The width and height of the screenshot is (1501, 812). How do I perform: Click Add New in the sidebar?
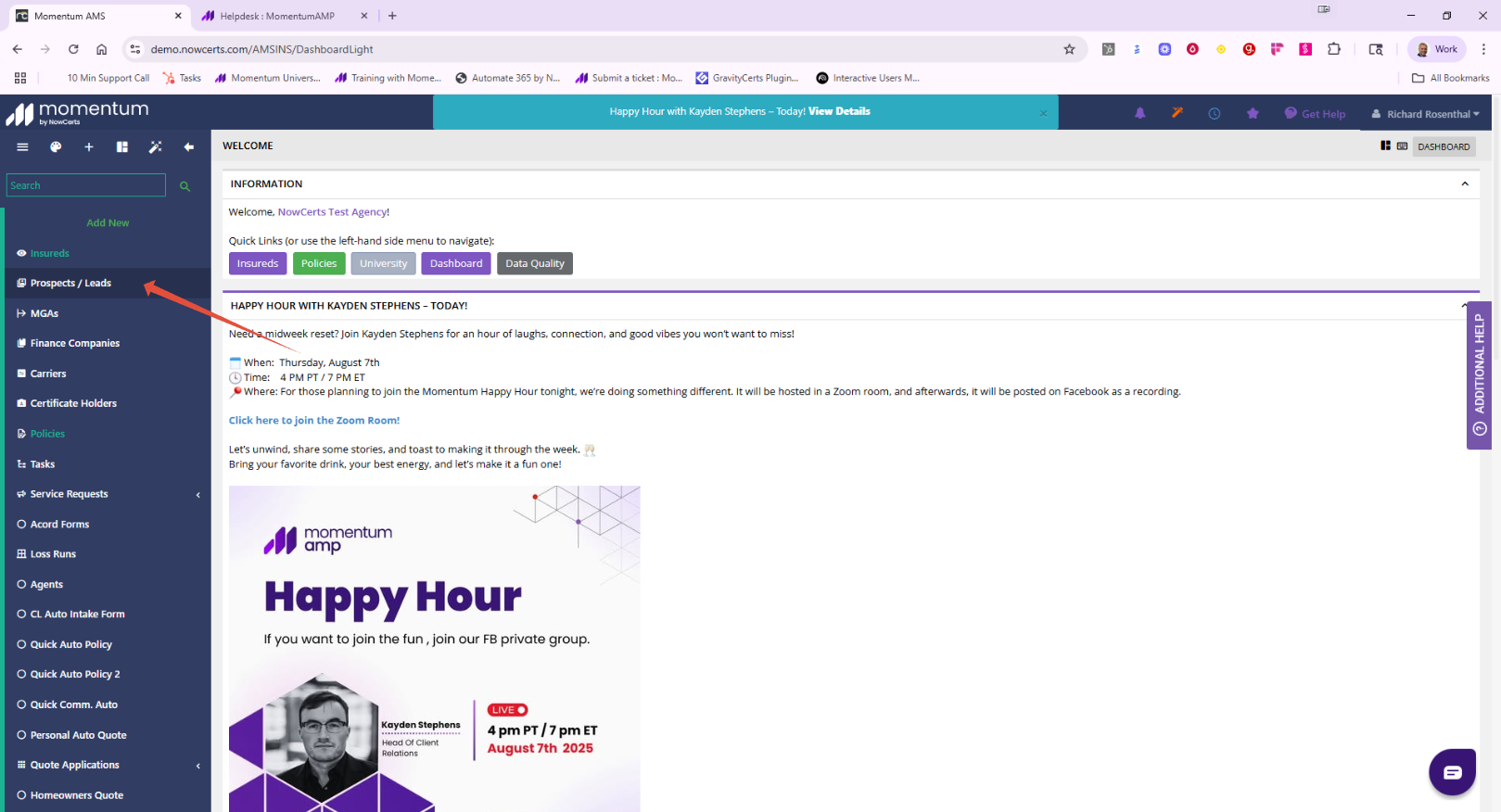pos(108,222)
